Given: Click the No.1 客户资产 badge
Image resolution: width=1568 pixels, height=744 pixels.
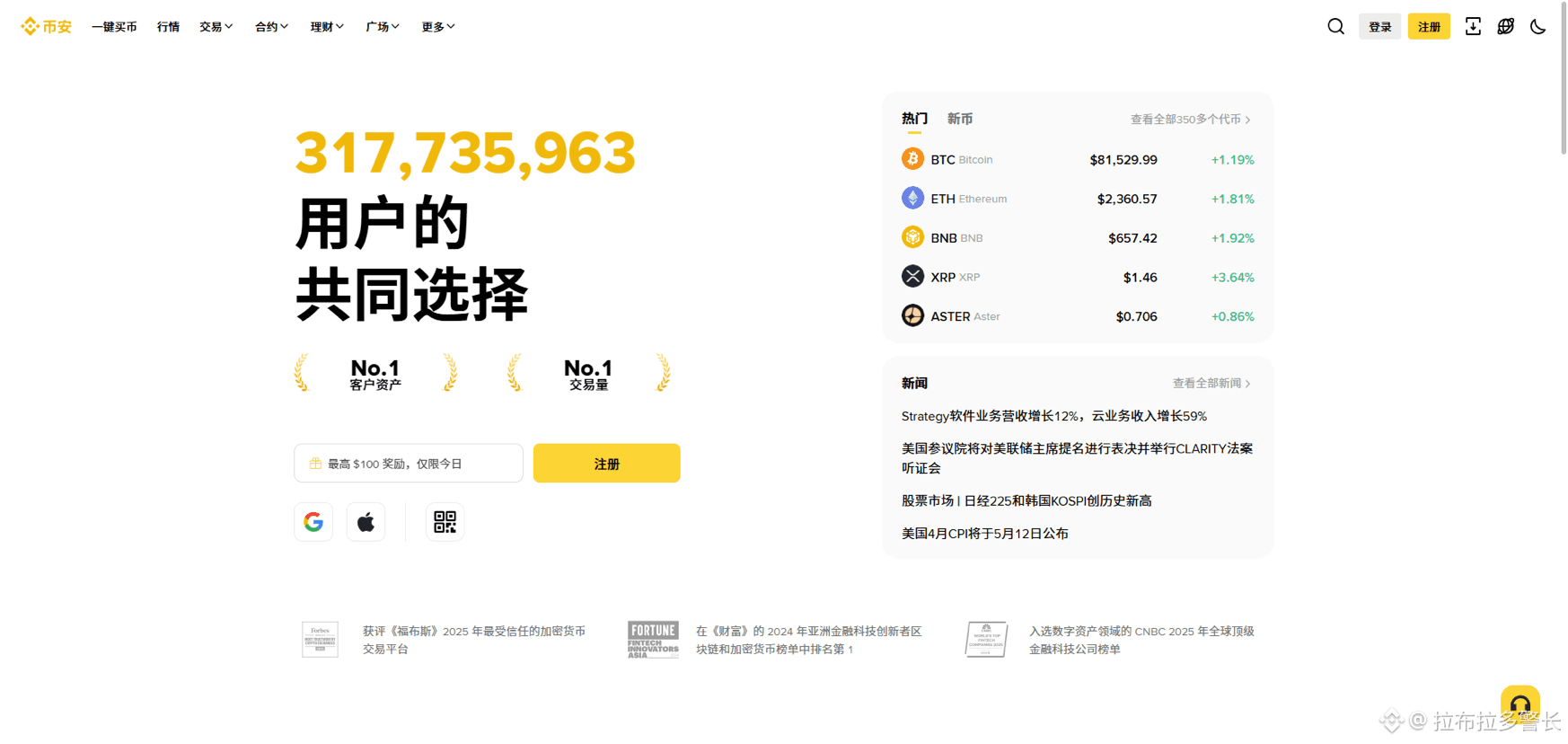Looking at the screenshot, I should [x=375, y=374].
